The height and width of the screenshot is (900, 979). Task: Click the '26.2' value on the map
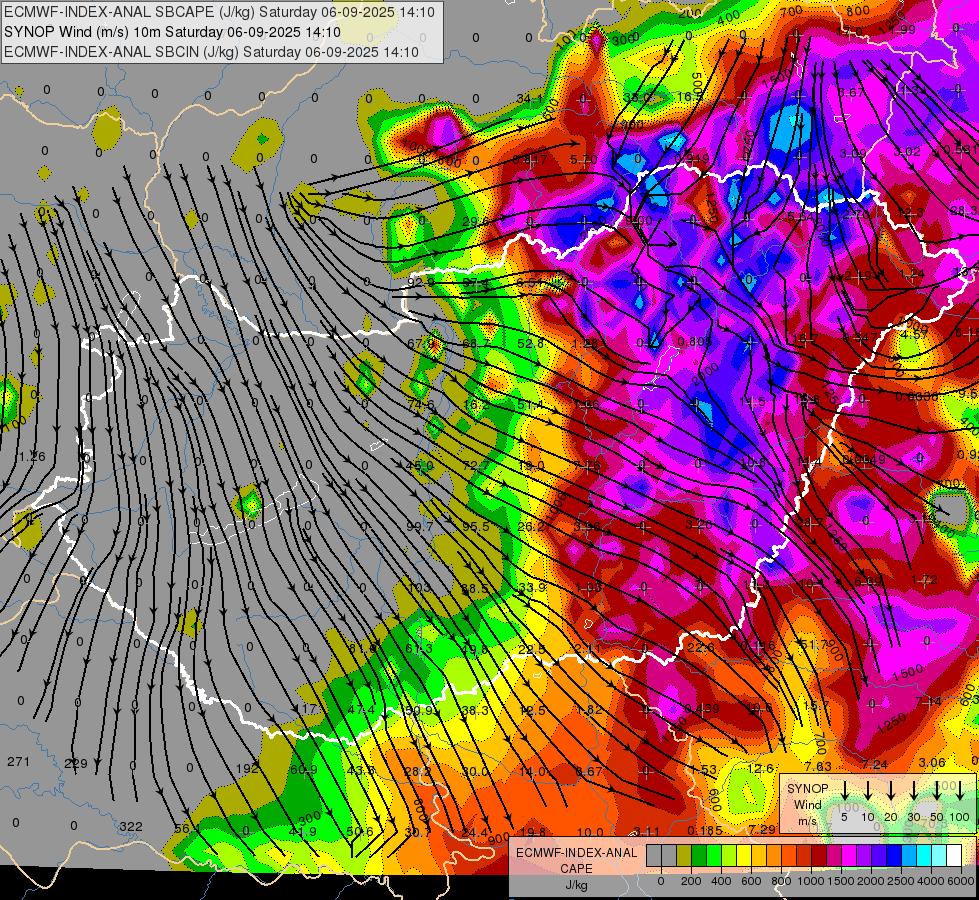[531, 527]
